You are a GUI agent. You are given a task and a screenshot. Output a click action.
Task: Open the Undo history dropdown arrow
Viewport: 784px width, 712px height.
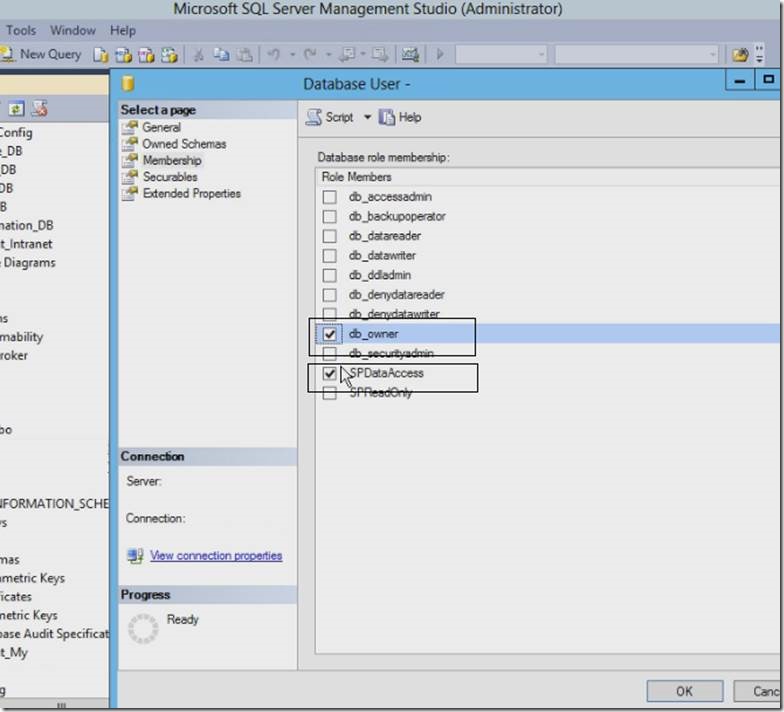coord(292,54)
